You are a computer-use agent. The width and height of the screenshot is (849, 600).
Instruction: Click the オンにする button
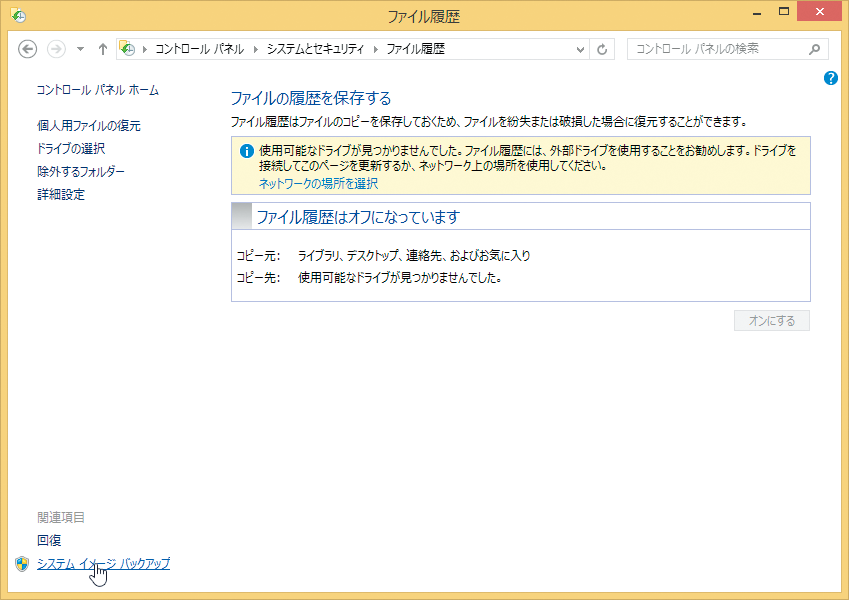click(x=772, y=321)
